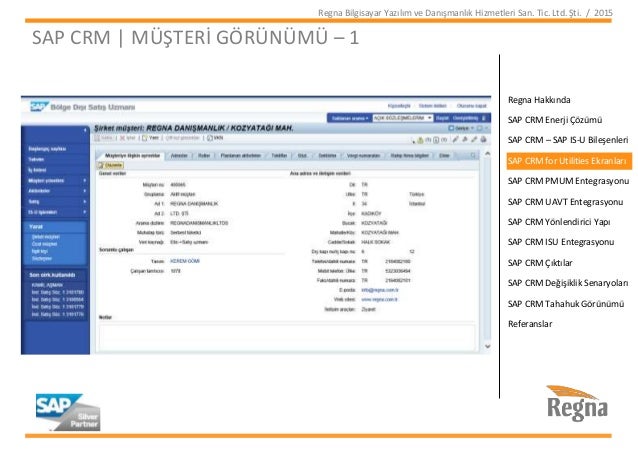Click the slide item SAP CRM Yönlendirici Yapı

coord(559,222)
